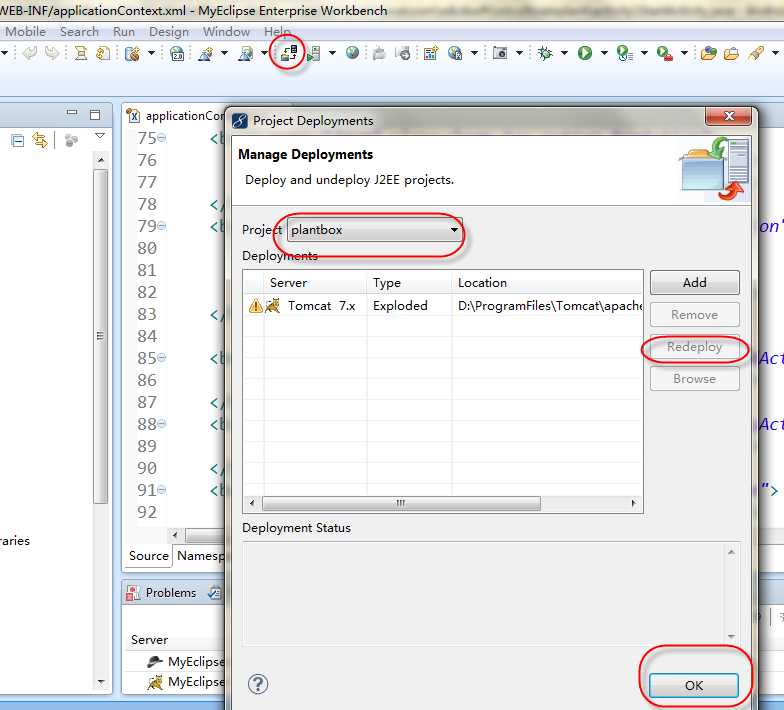This screenshot has height=710, width=784.
Task: Click line number 83 in the editor
Action: [147, 314]
